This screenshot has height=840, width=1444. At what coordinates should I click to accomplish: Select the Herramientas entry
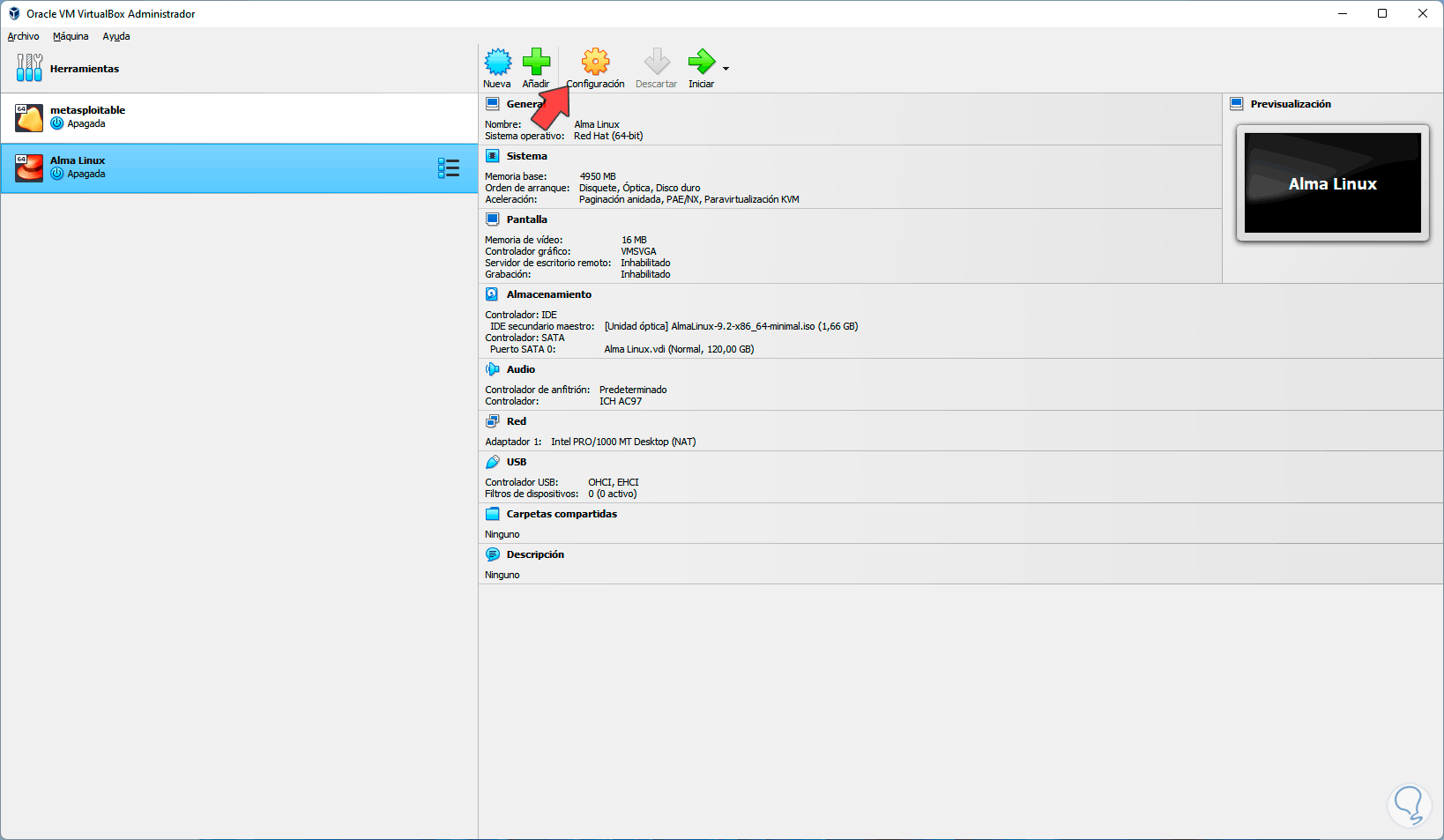[x=239, y=69]
